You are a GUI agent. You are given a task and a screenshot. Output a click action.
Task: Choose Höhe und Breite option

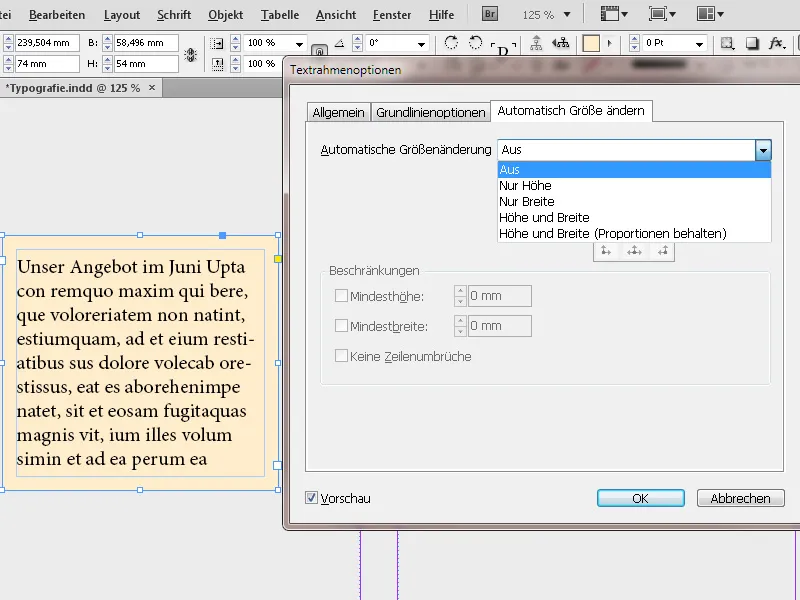tap(634, 217)
